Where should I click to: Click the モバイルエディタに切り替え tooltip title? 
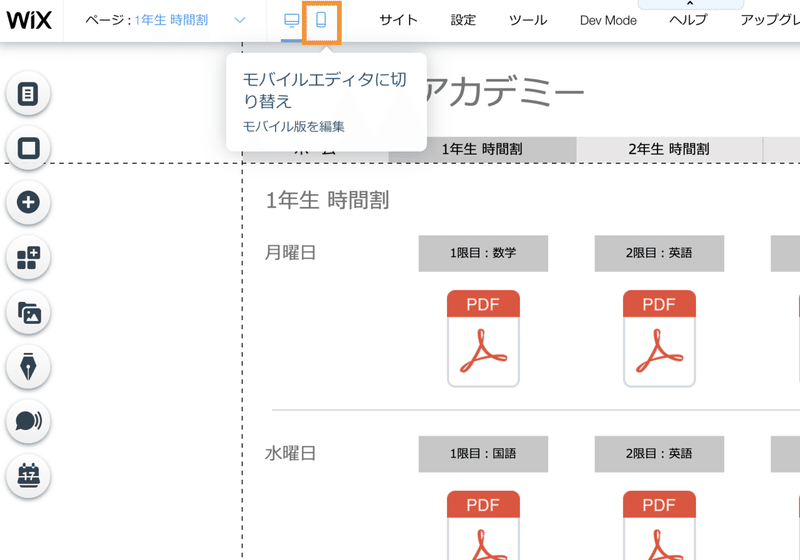324,90
